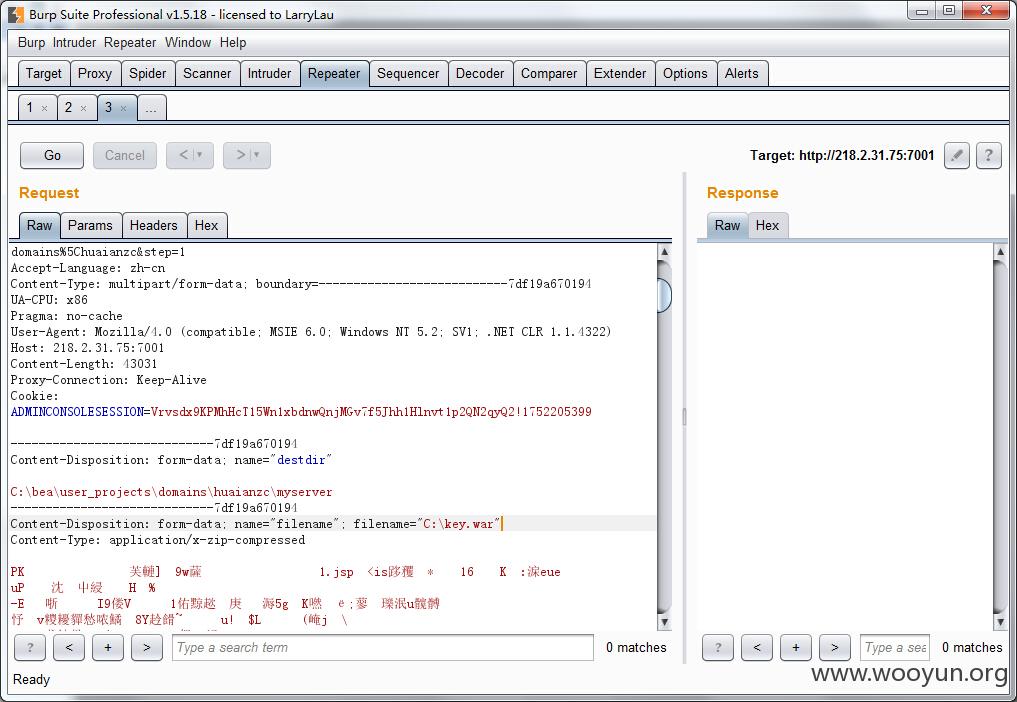Click the destdir parameter name

pos(302,460)
